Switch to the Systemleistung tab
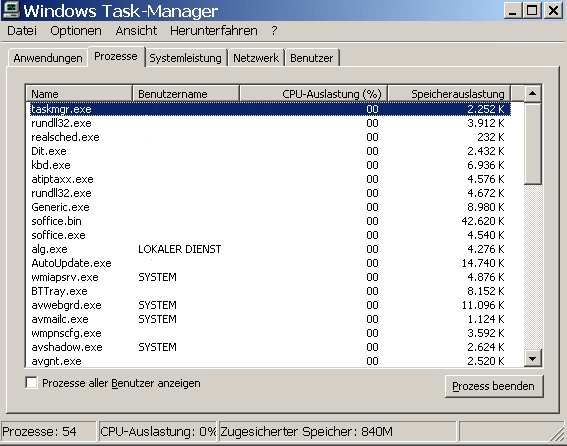 click(186, 58)
